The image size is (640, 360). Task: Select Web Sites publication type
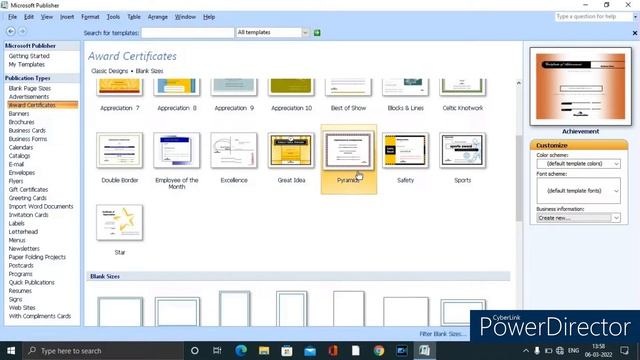tap(22, 308)
